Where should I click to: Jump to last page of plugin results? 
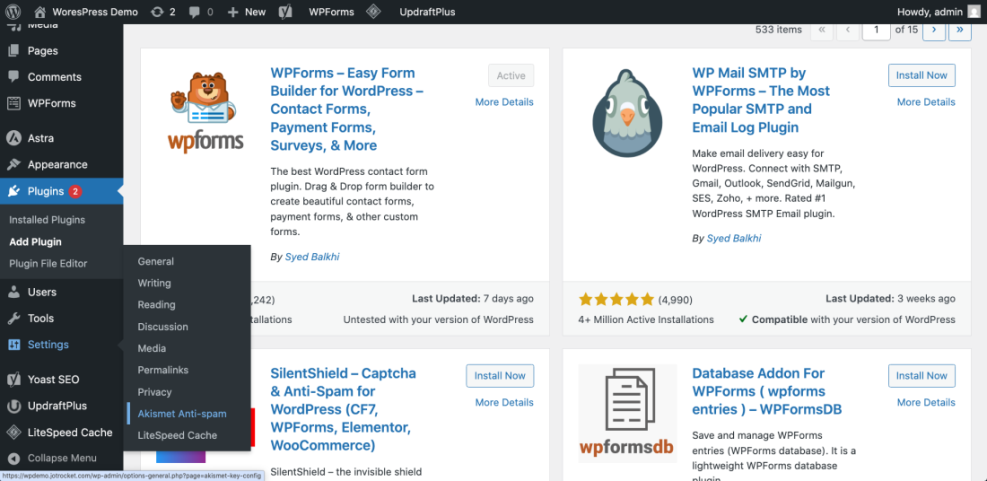(x=960, y=30)
